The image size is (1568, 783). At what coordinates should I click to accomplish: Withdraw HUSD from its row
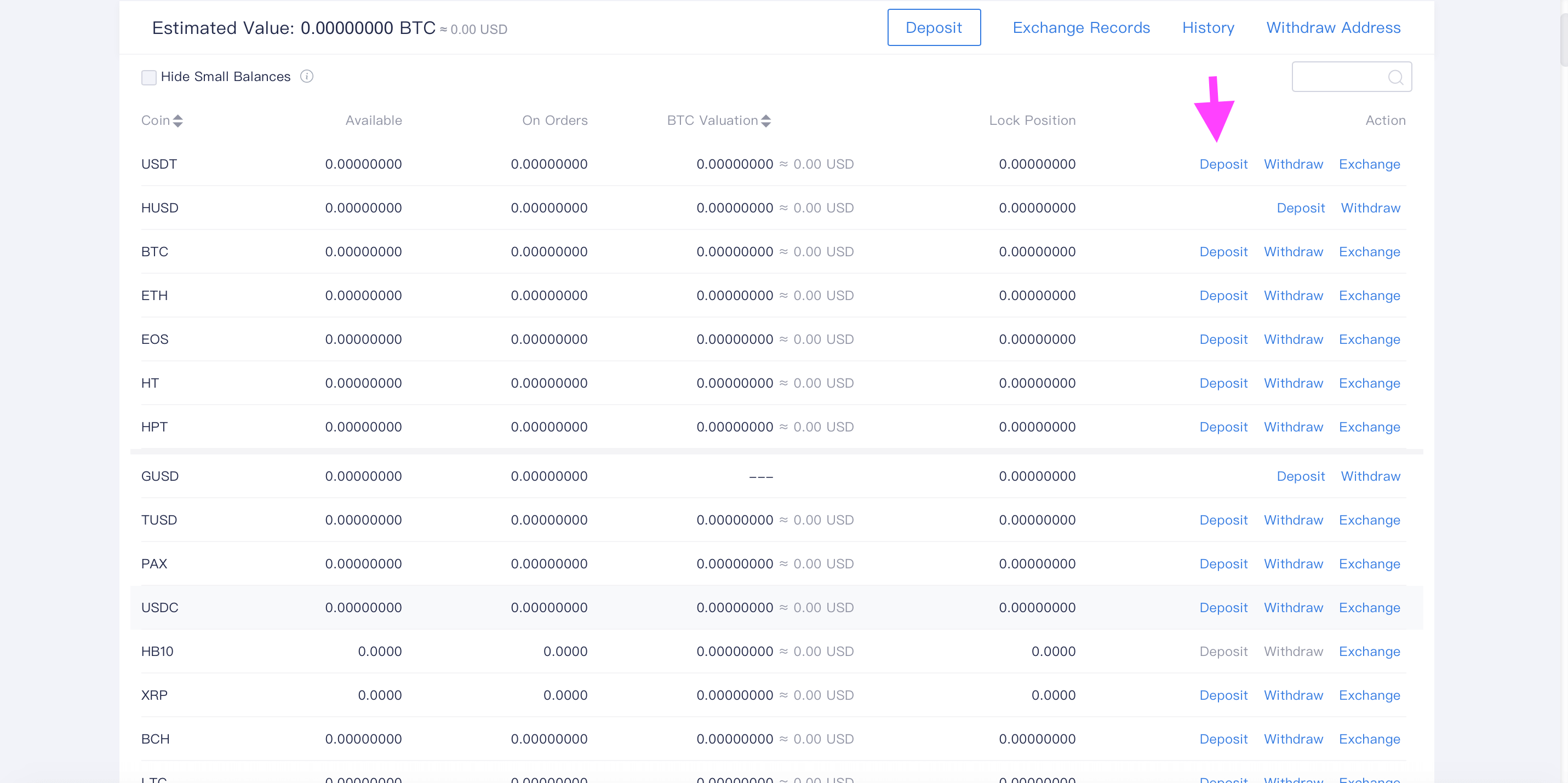pyautogui.click(x=1370, y=208)
